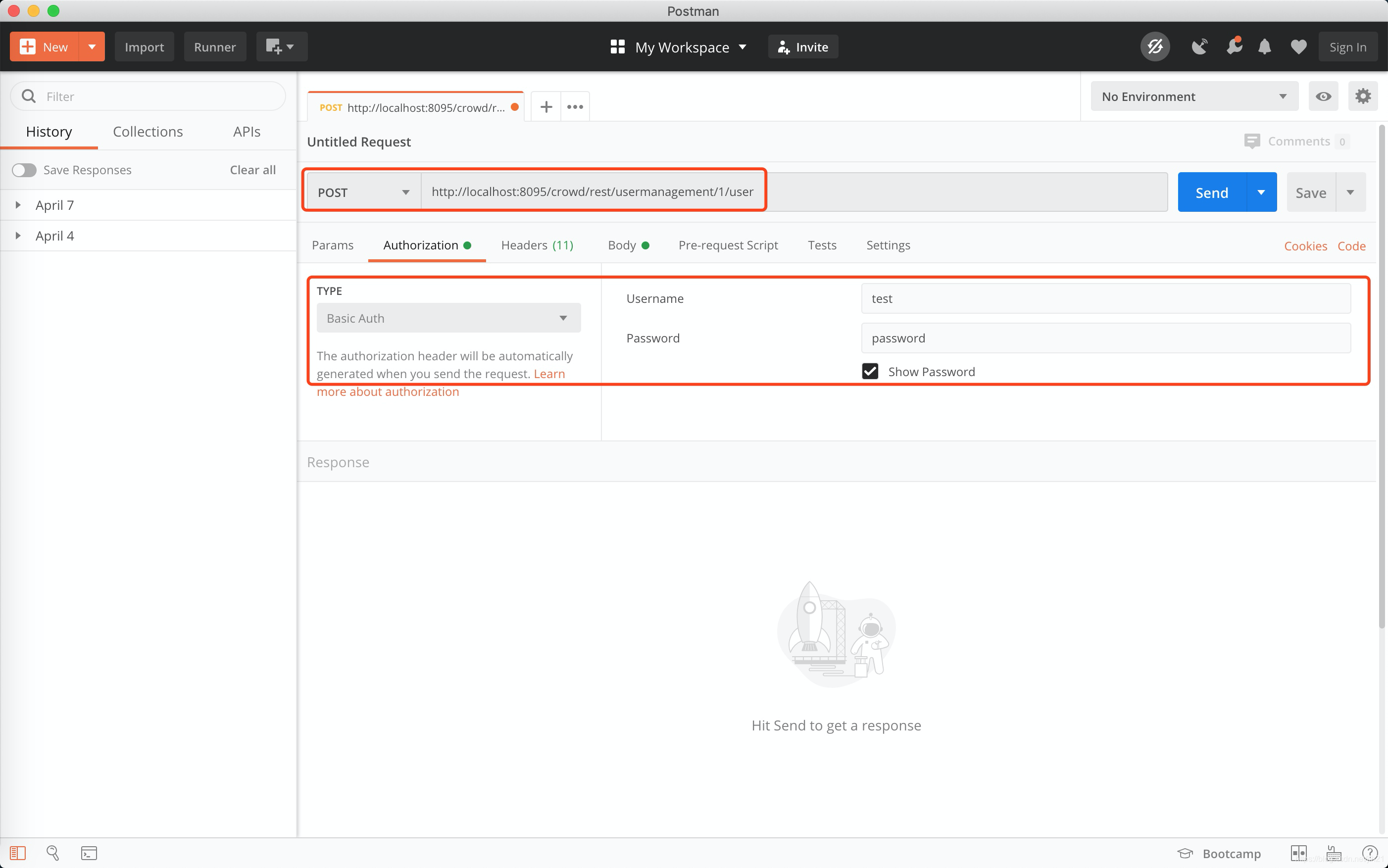Open the Basic Auth type dropdown
Viewport: 1388px width, 868px height.
pos(448,318)
